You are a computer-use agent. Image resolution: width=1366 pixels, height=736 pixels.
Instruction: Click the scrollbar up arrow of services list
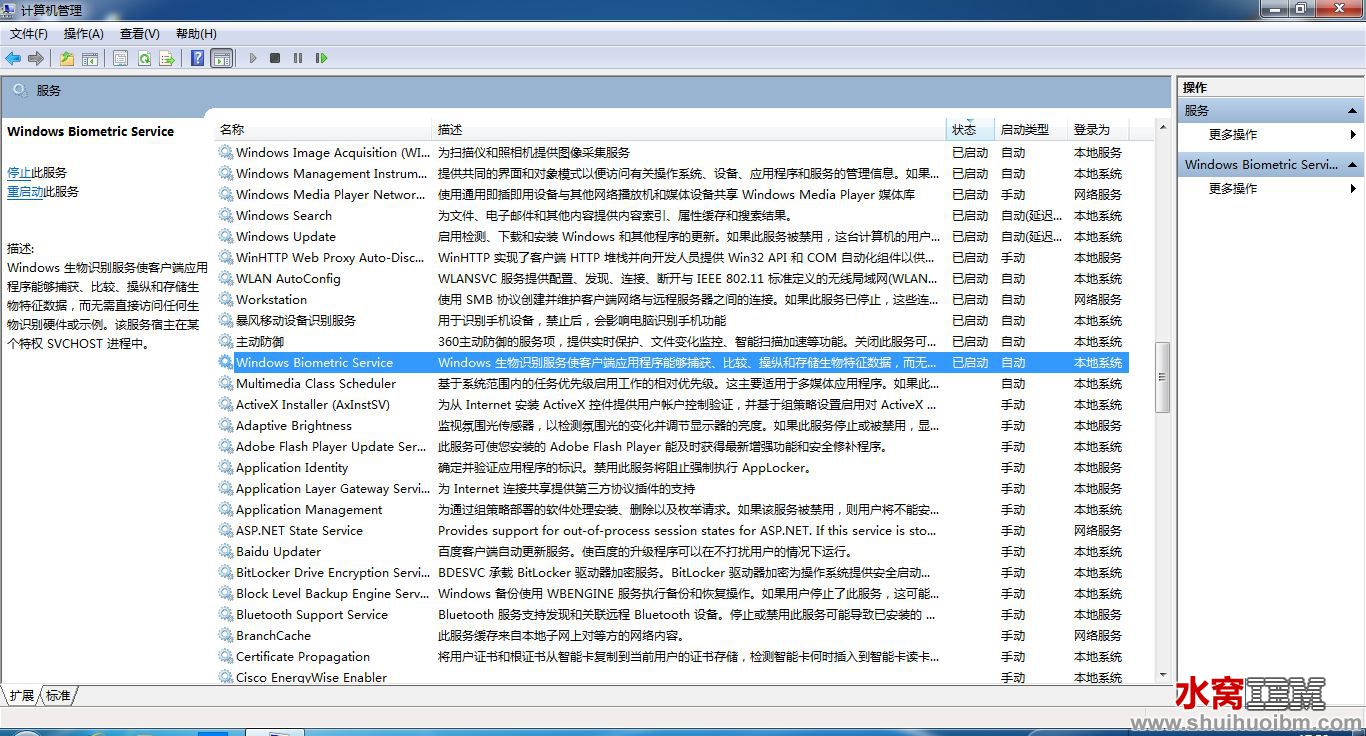point(1162,128)
